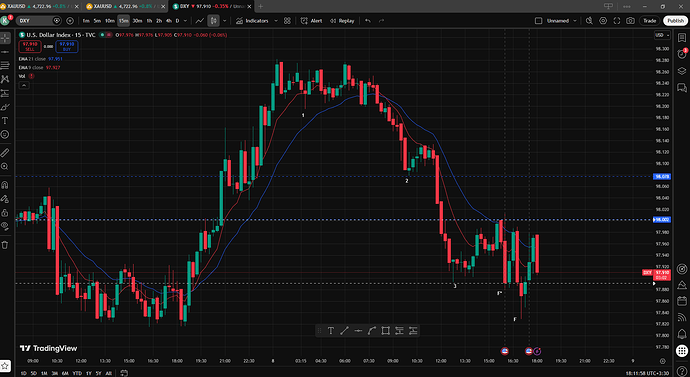
Task: Open the forecasting and measurement tools
Action: click(5, 93)
